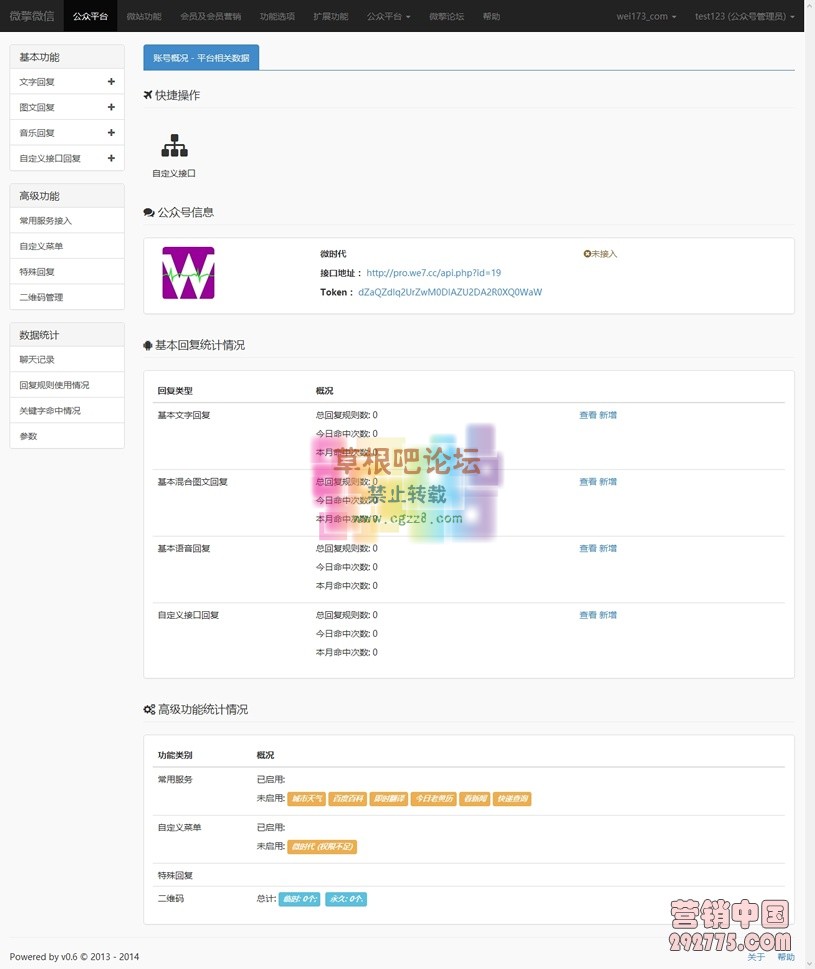Click the icon next to 基本回复统计情况 heading

coord(147,344)
